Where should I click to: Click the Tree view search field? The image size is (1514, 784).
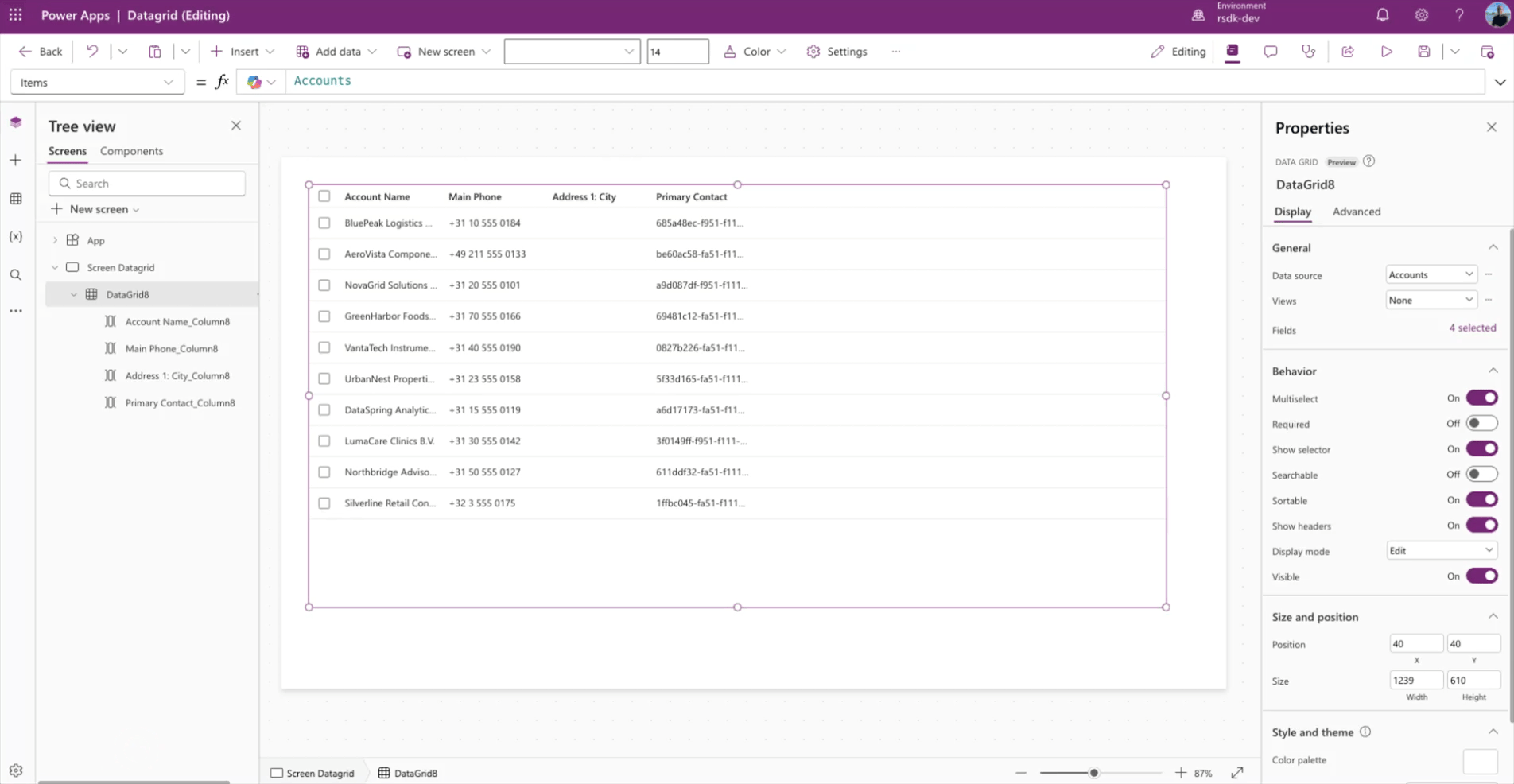click(147, 184)
